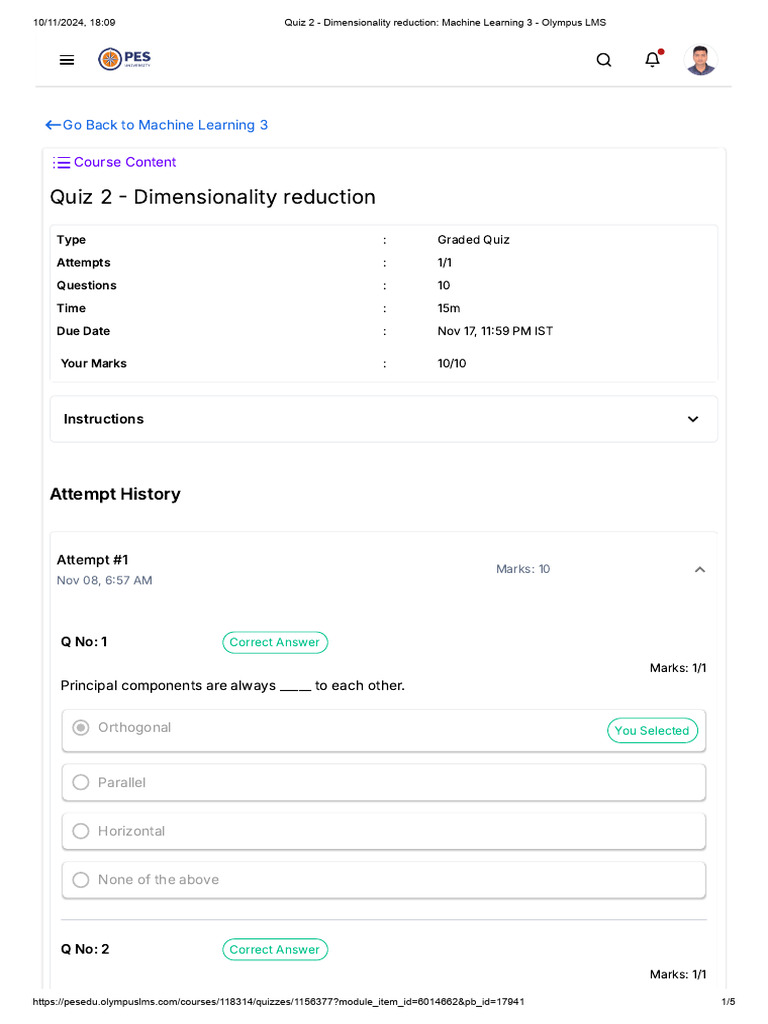Go Back to Machine Learning 3
Image resolution: width=768 pixels, height=1024 pixels.
pos(165,125)
